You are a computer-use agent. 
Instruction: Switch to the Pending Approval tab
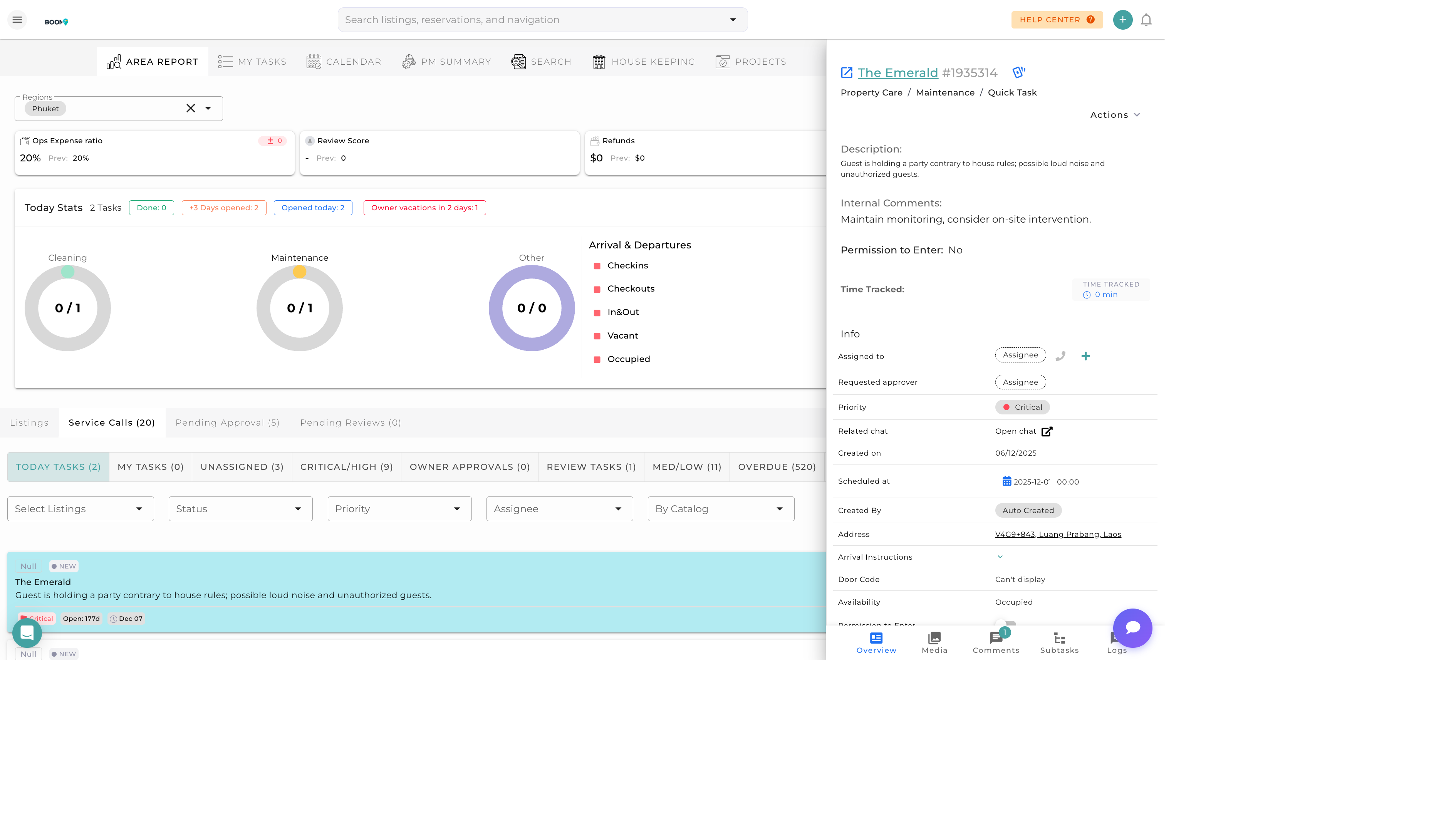tap(227, 422)
